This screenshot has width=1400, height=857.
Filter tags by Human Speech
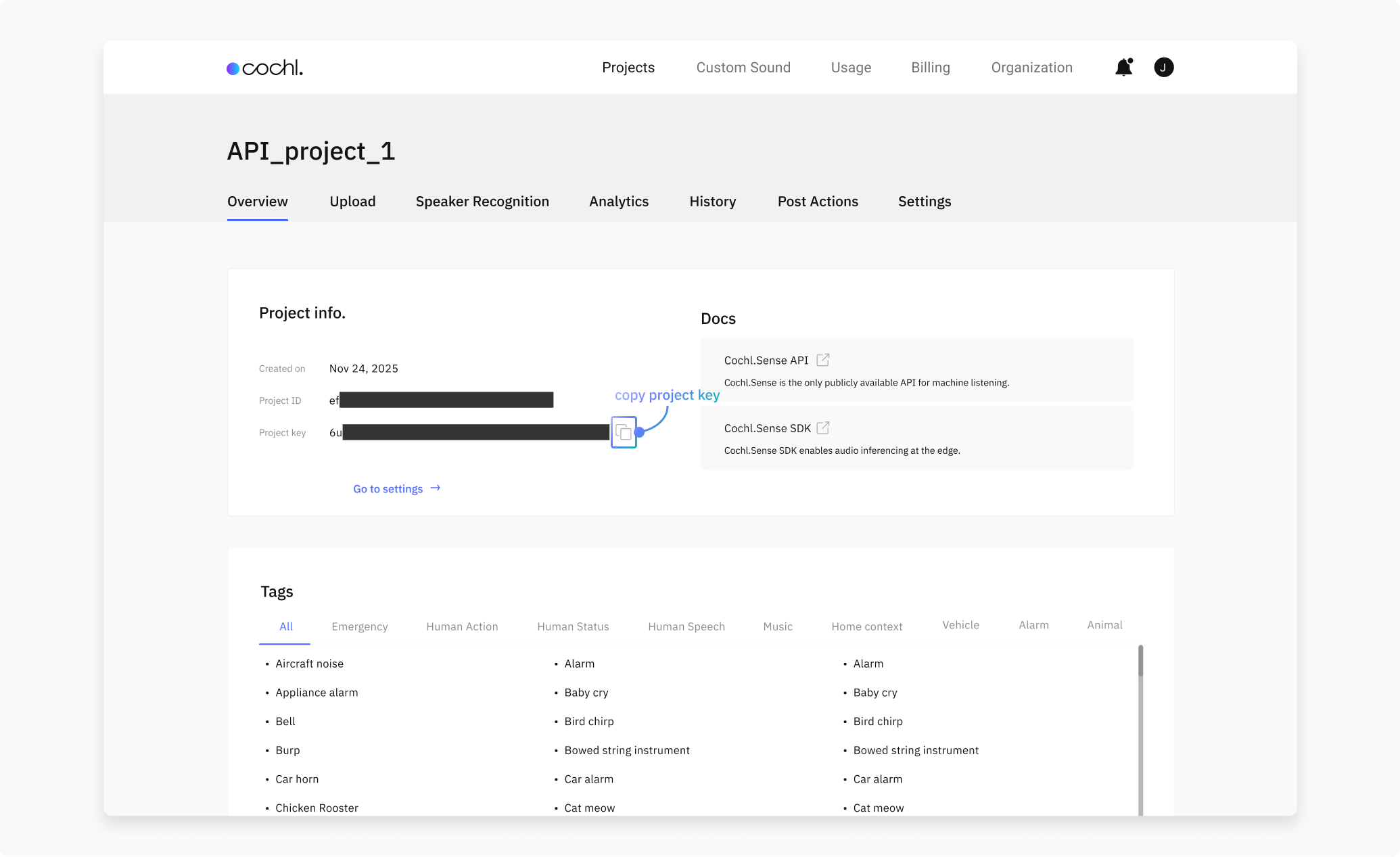click(686, 626)
